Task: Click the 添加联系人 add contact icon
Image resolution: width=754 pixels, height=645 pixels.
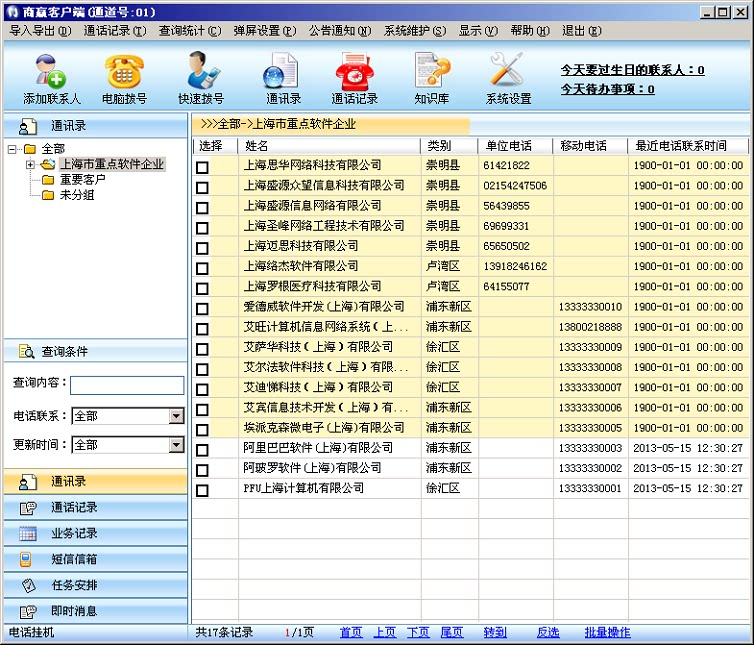Action: (50, 72)
